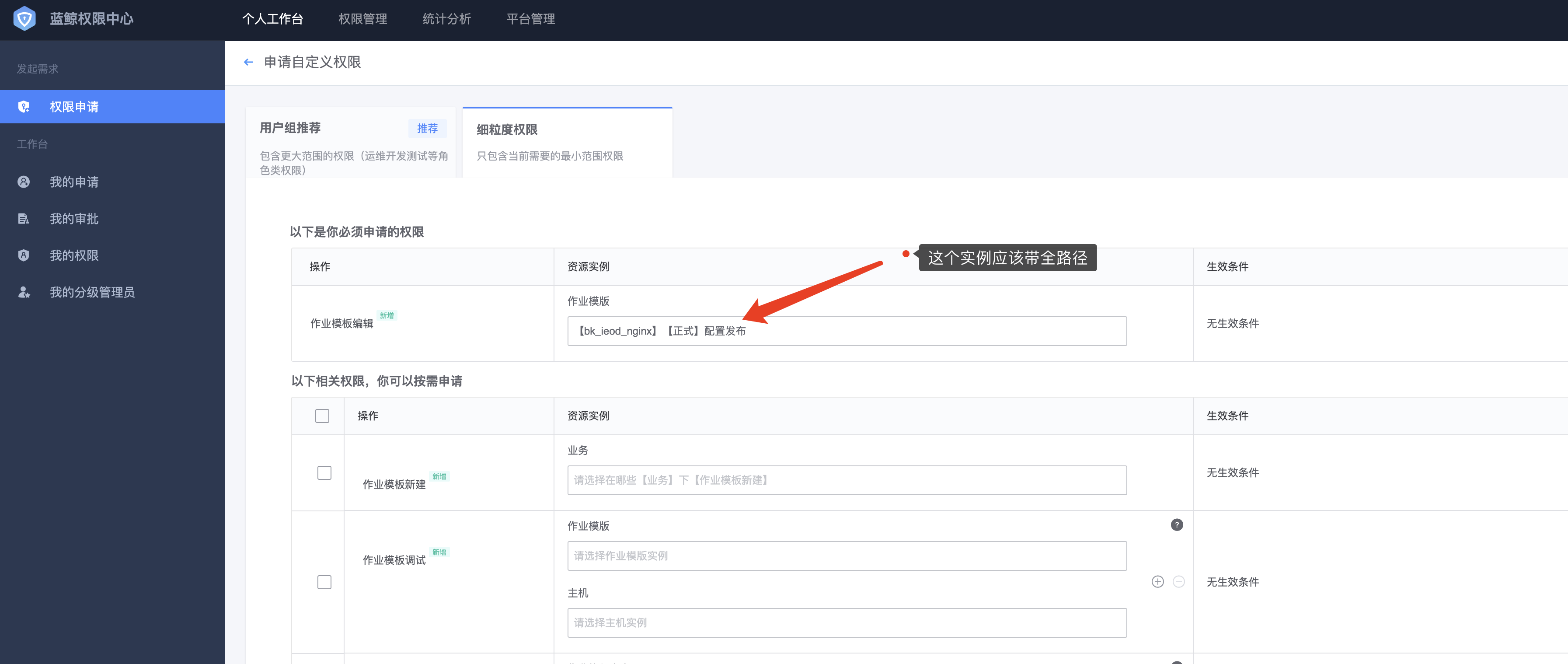Open the 作业模版实例 selector for 作业模板调试
This screenshot has width=1568, height=664.
[846, 556]
